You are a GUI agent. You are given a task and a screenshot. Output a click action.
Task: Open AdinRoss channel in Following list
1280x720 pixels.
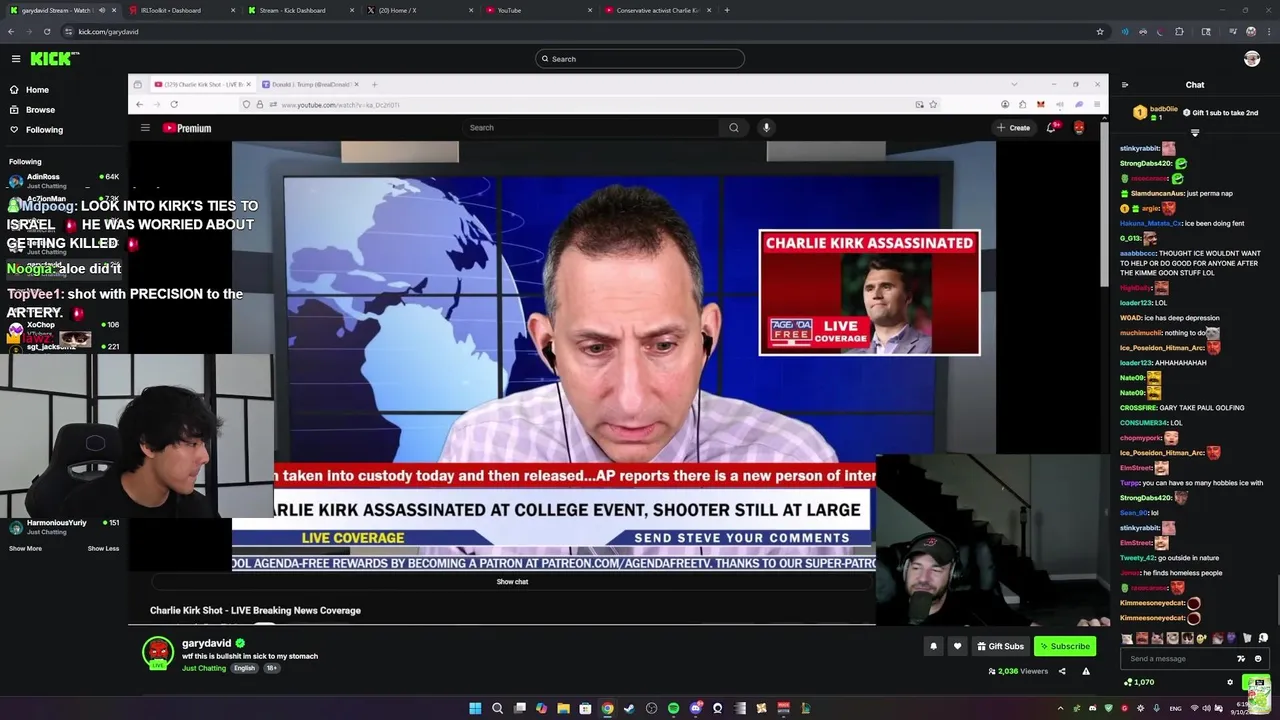[63, 181]
